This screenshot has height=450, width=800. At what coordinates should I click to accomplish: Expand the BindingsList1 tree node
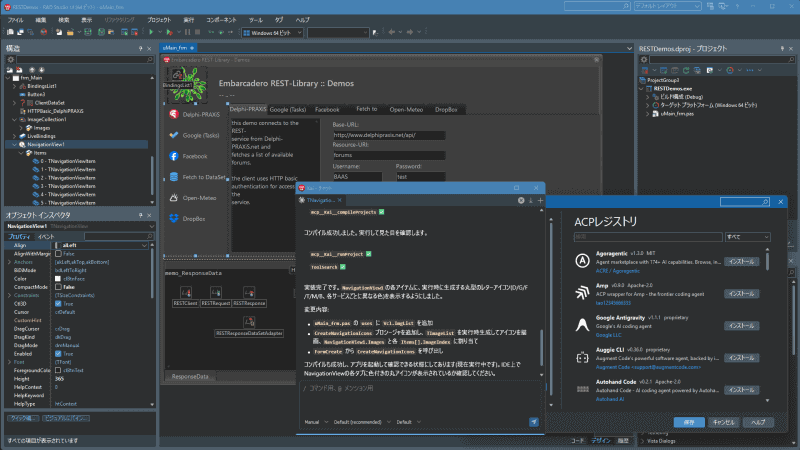(14, 86)
